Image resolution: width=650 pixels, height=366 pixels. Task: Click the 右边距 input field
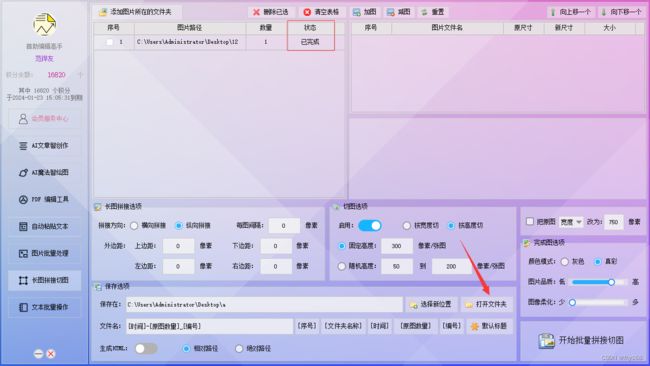pyautogui.click(x=276, y=266)
